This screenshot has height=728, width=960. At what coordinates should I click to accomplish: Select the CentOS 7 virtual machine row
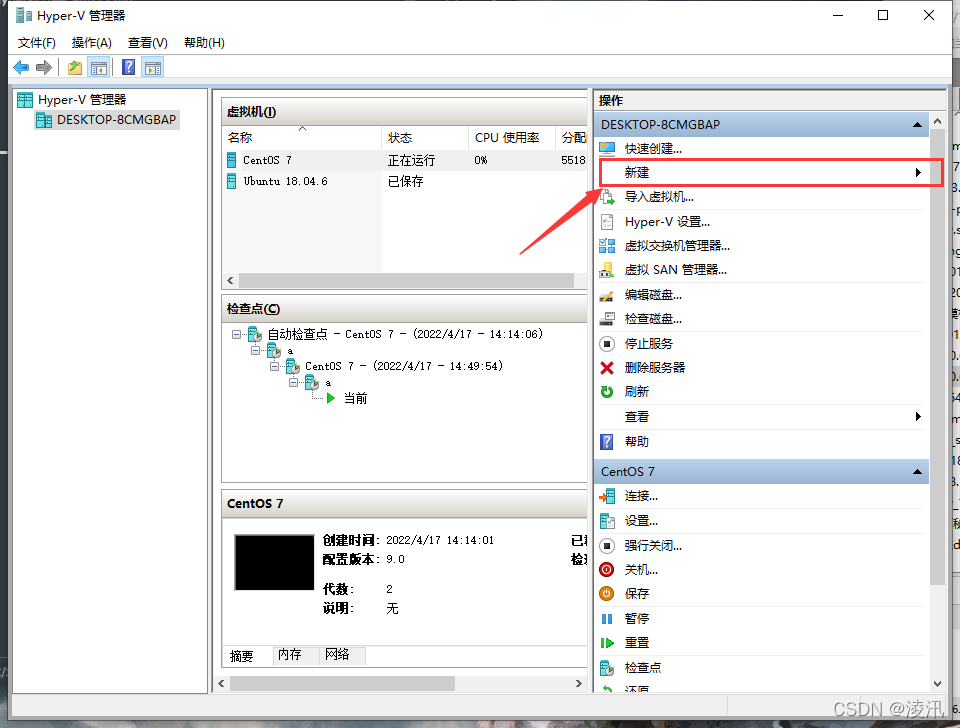coord(405,160)
